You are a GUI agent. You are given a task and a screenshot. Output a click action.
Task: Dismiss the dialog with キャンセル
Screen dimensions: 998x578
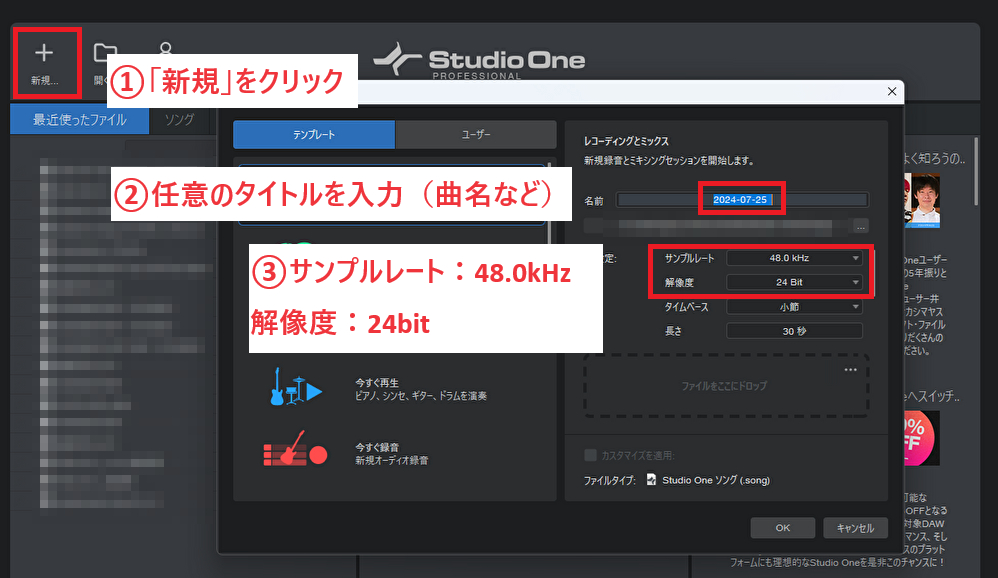[x=856, y=527]
